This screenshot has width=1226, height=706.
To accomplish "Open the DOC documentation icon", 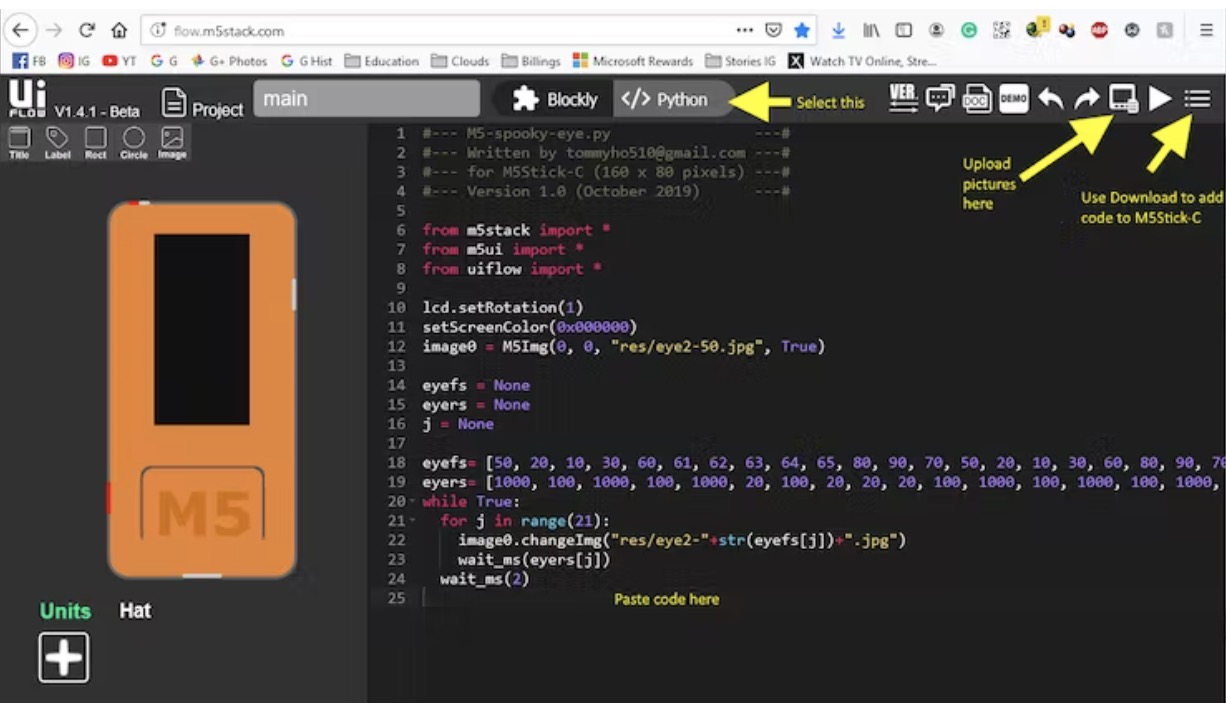I will 976,98.
